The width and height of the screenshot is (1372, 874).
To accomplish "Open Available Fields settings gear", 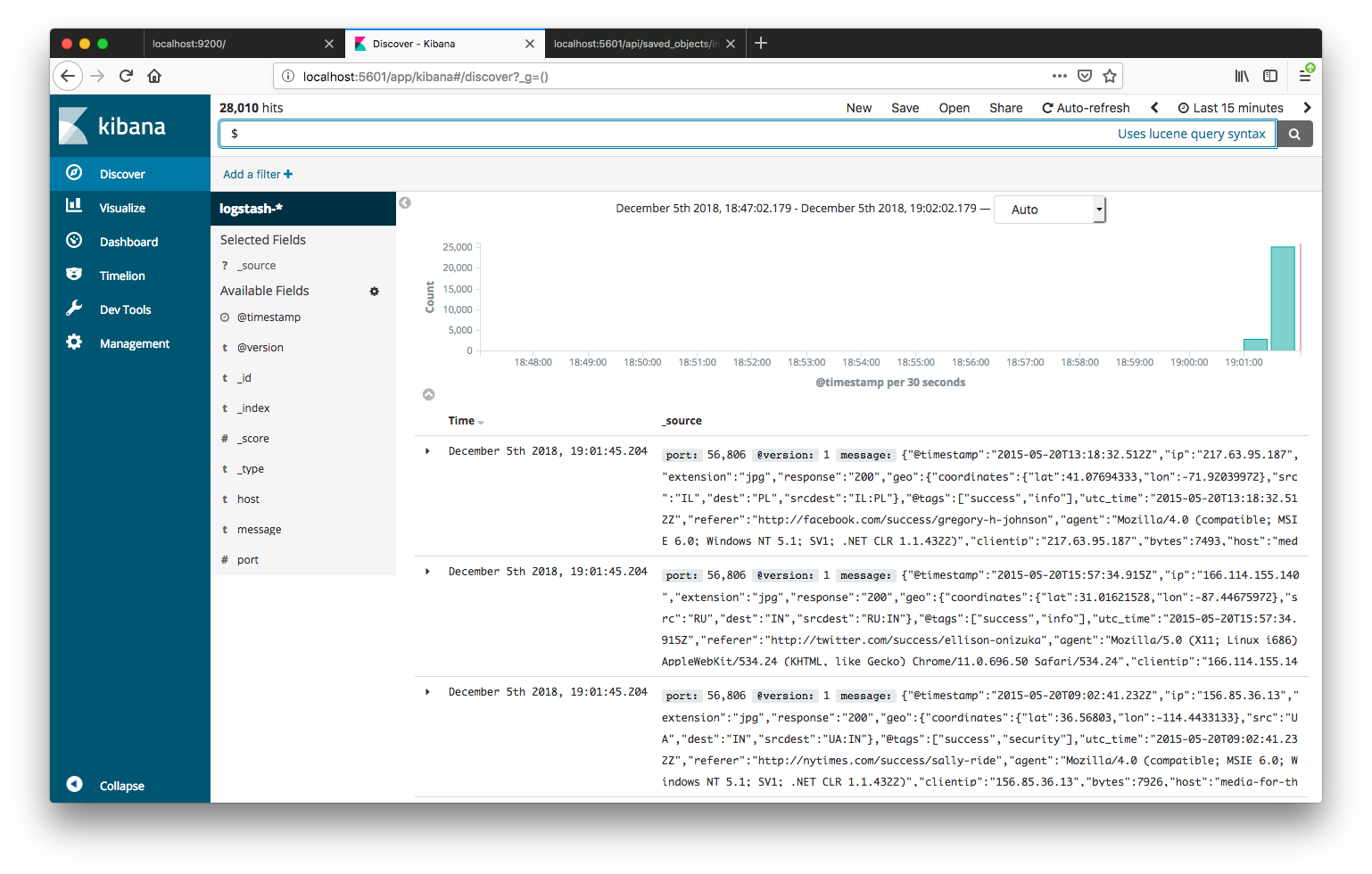I will pos(374,291).
